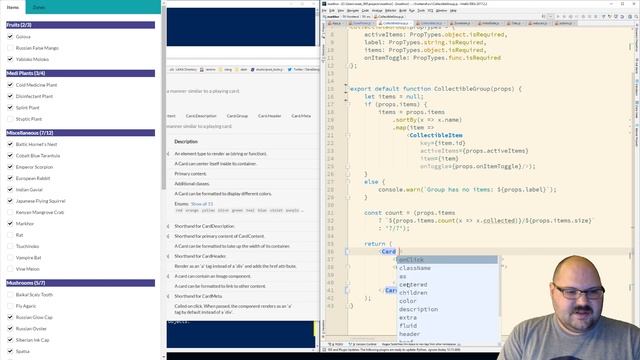The height and width of the screenshot is (360, 640).
Task: Switch to the Items tab
Action: [13, 7]
